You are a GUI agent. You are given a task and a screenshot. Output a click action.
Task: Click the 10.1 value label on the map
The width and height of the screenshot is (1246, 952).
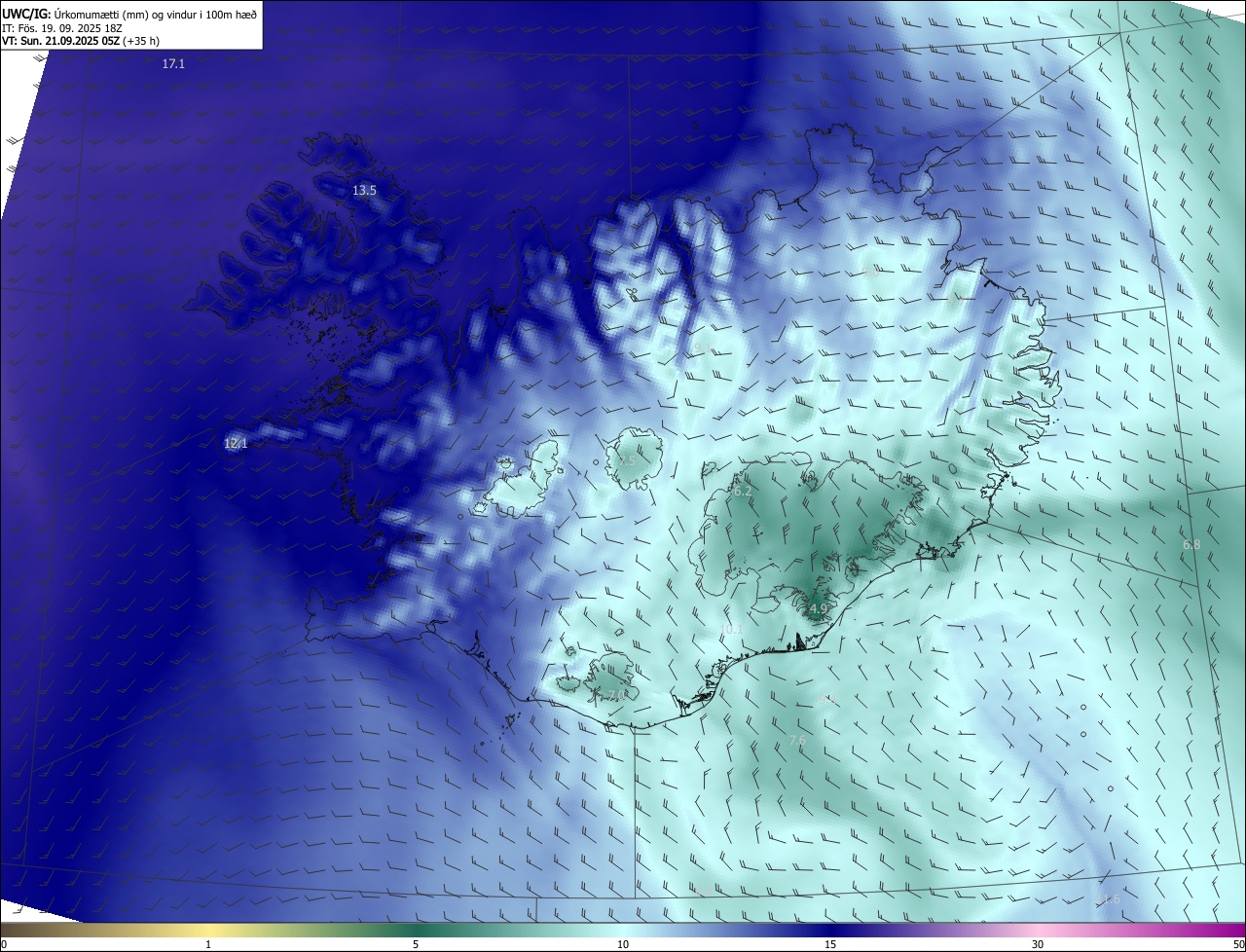pos(731,630)
